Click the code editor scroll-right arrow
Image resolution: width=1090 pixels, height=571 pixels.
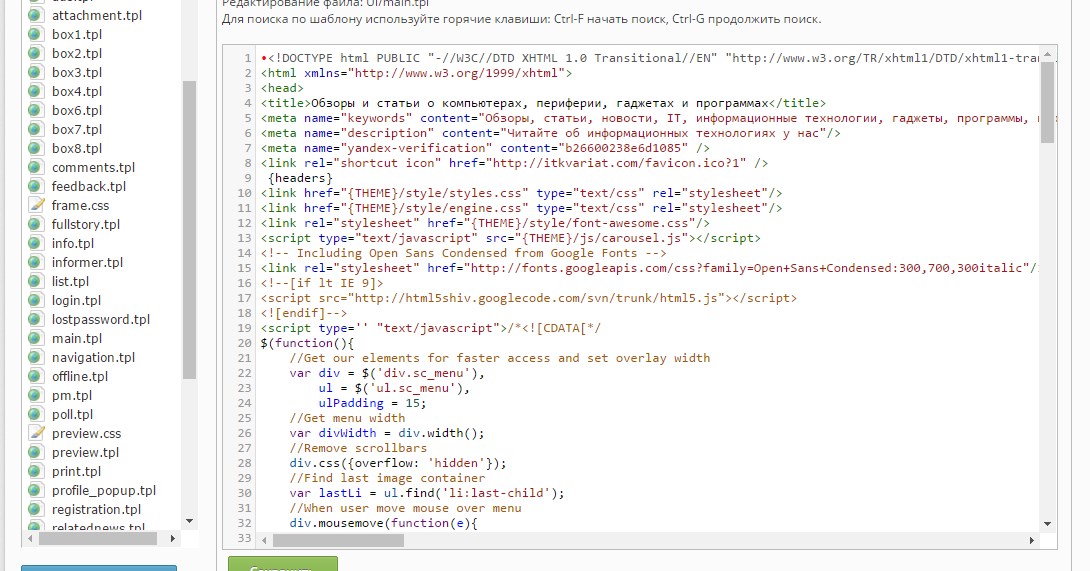tap(1032, 540)
